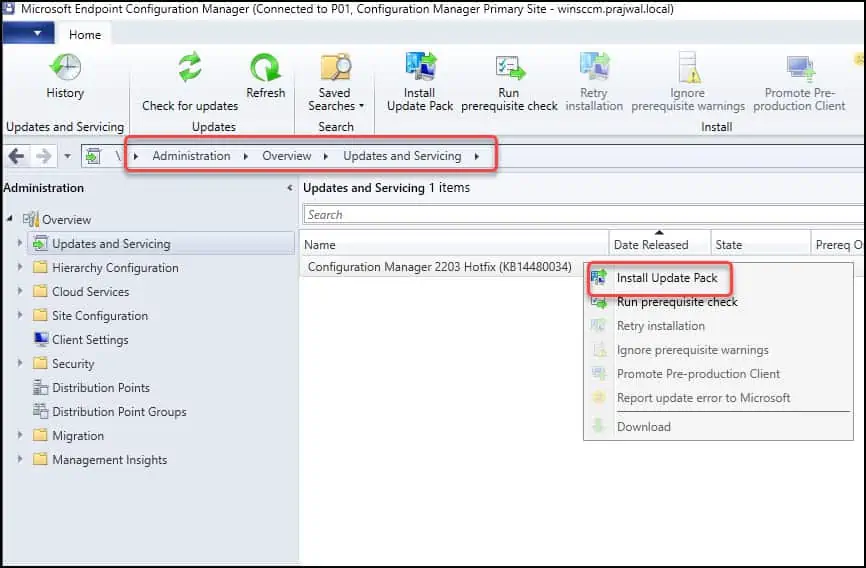
Task: Open dropdown arrow after Administration breadcrumb
Action: tap(246, 156)
